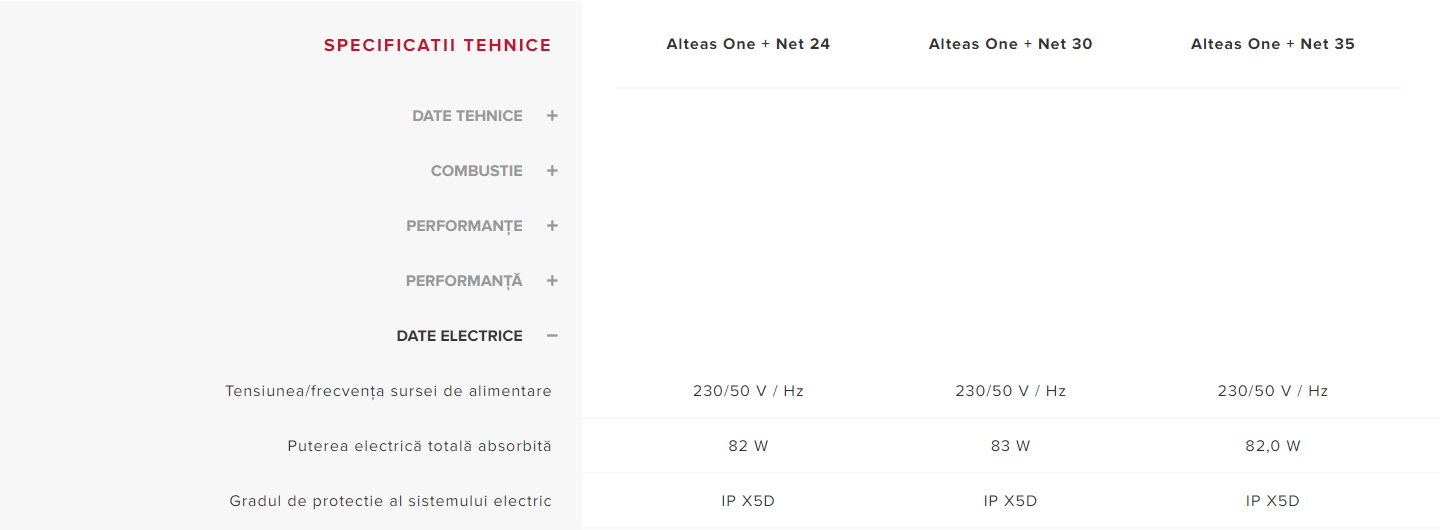Select the Alteas One + Net 30 column header
1441x530 pixels.
pos(1010,44)
